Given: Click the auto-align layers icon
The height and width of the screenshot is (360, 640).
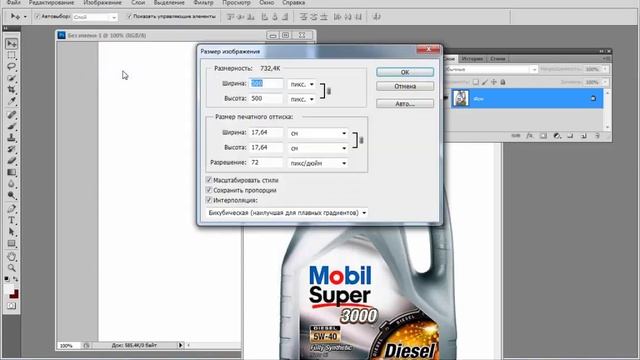Looking at the screenshot, I should tap(377, 17).
